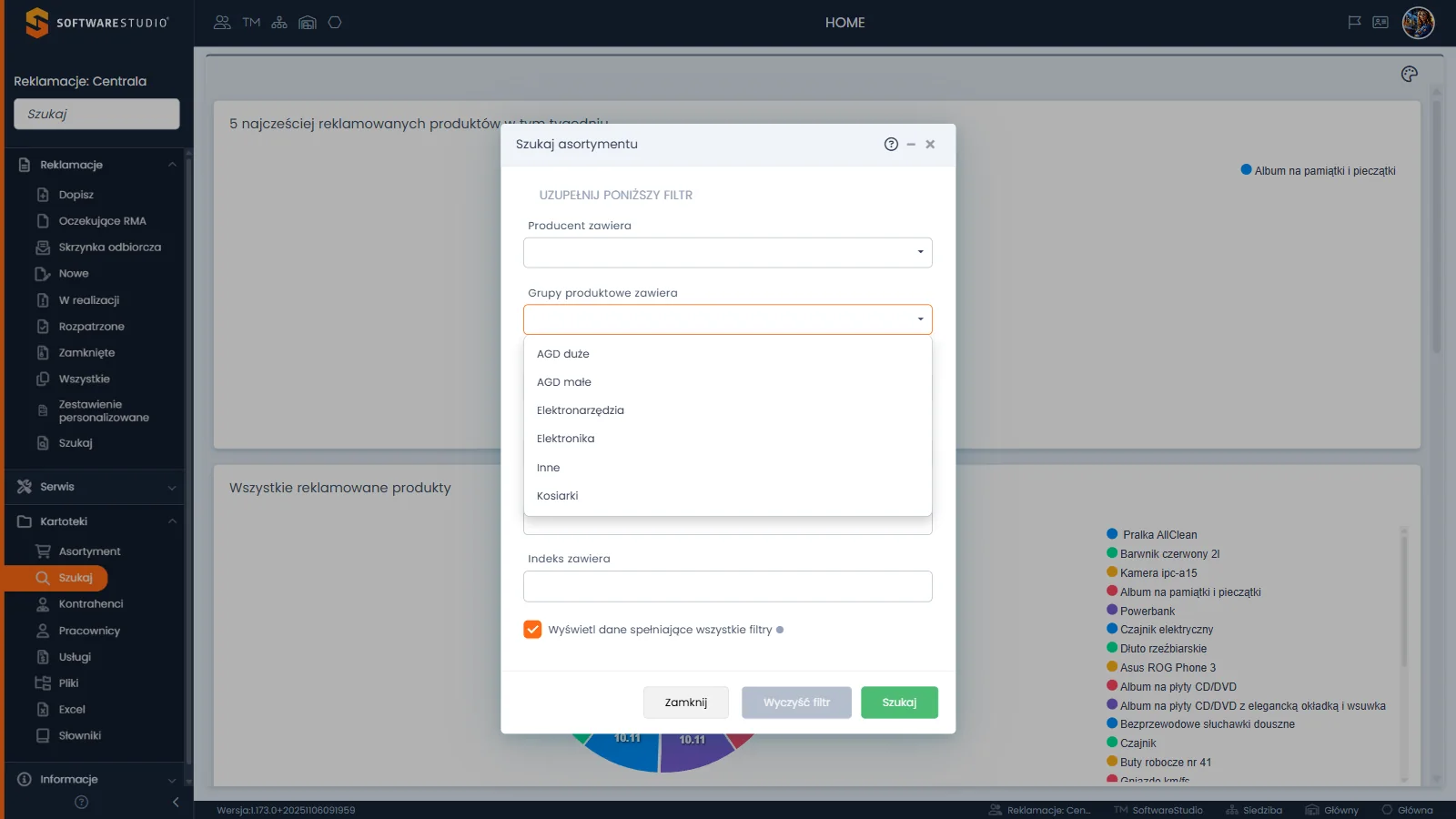
Task: Open Oczekujące RMA list
Action: coord(102,221)
